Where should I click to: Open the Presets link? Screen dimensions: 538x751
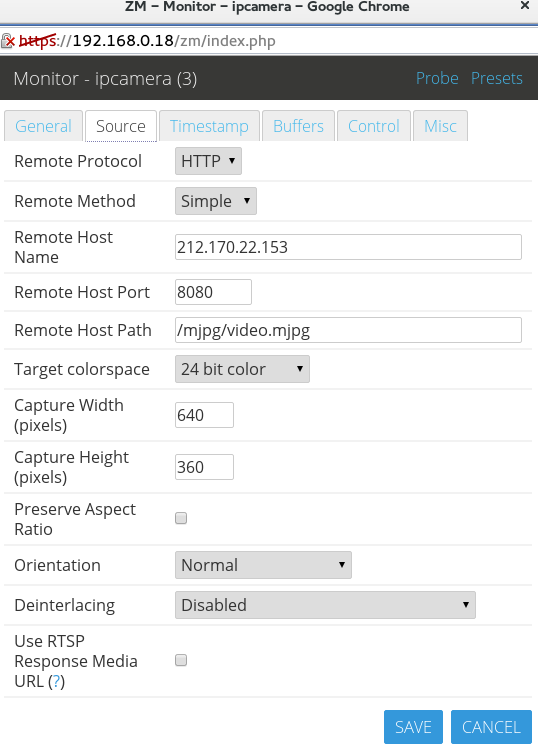(497, 78)
